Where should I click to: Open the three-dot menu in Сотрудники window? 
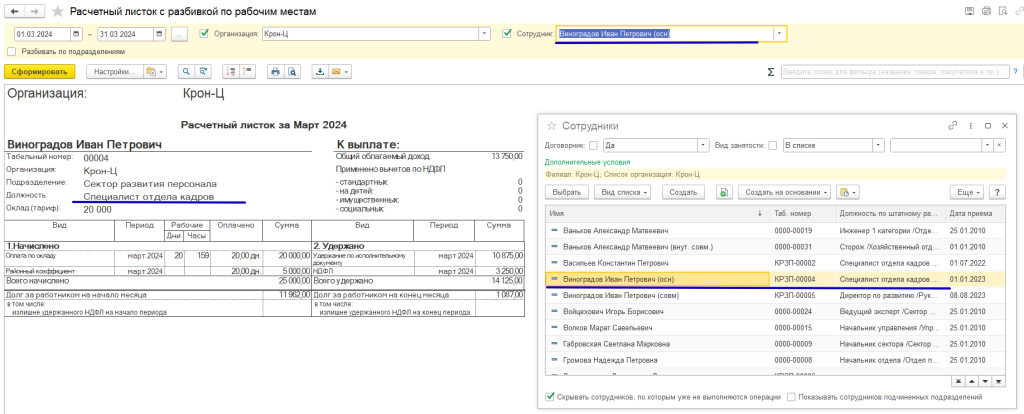(970, 125)
